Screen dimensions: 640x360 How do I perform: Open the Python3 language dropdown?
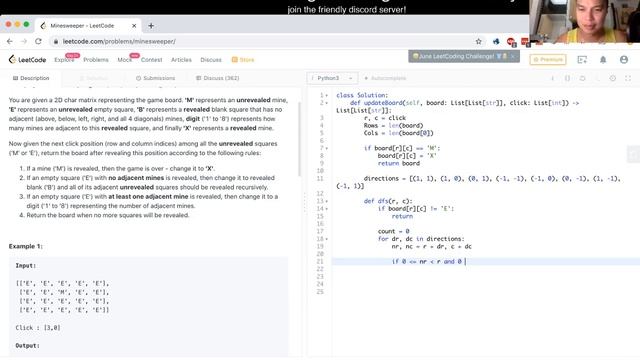point(332,78)
